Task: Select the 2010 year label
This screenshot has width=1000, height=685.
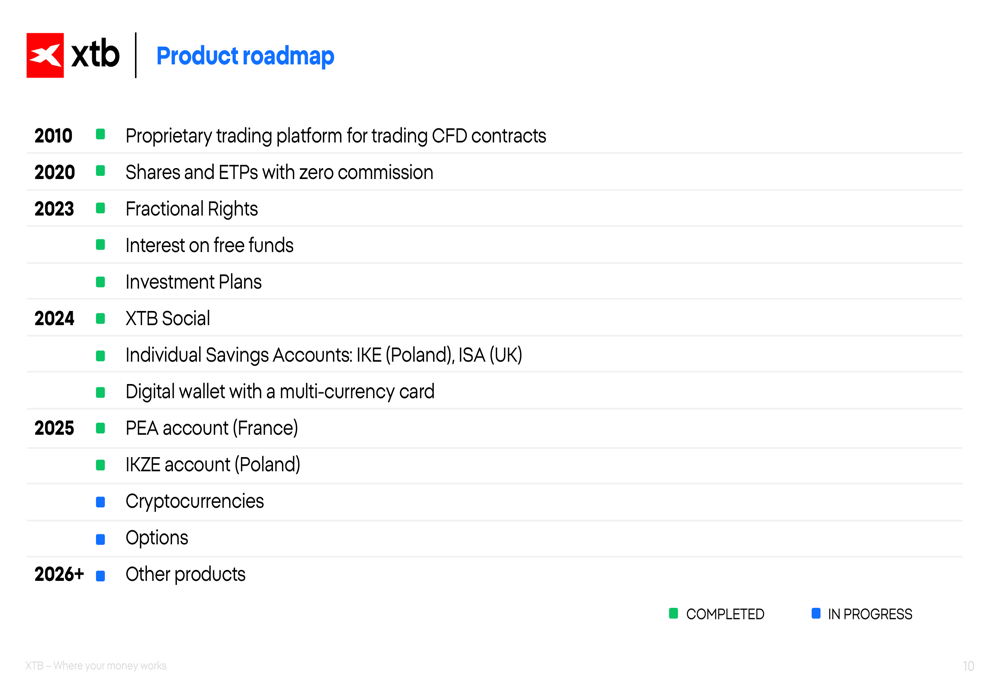Action: coord(53,136)
